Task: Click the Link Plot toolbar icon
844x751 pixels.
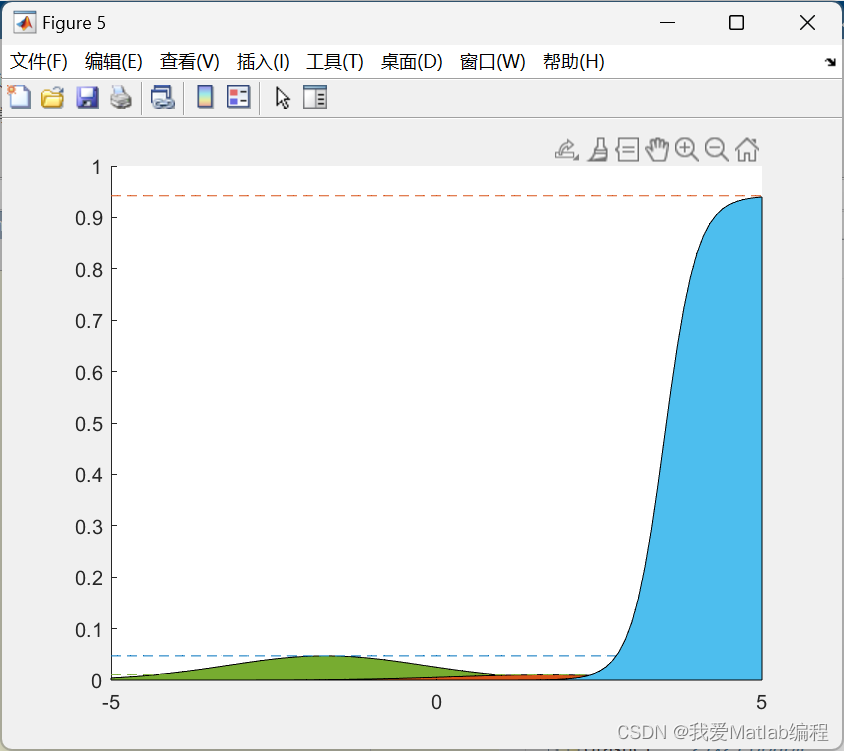Action: point(163,97)
